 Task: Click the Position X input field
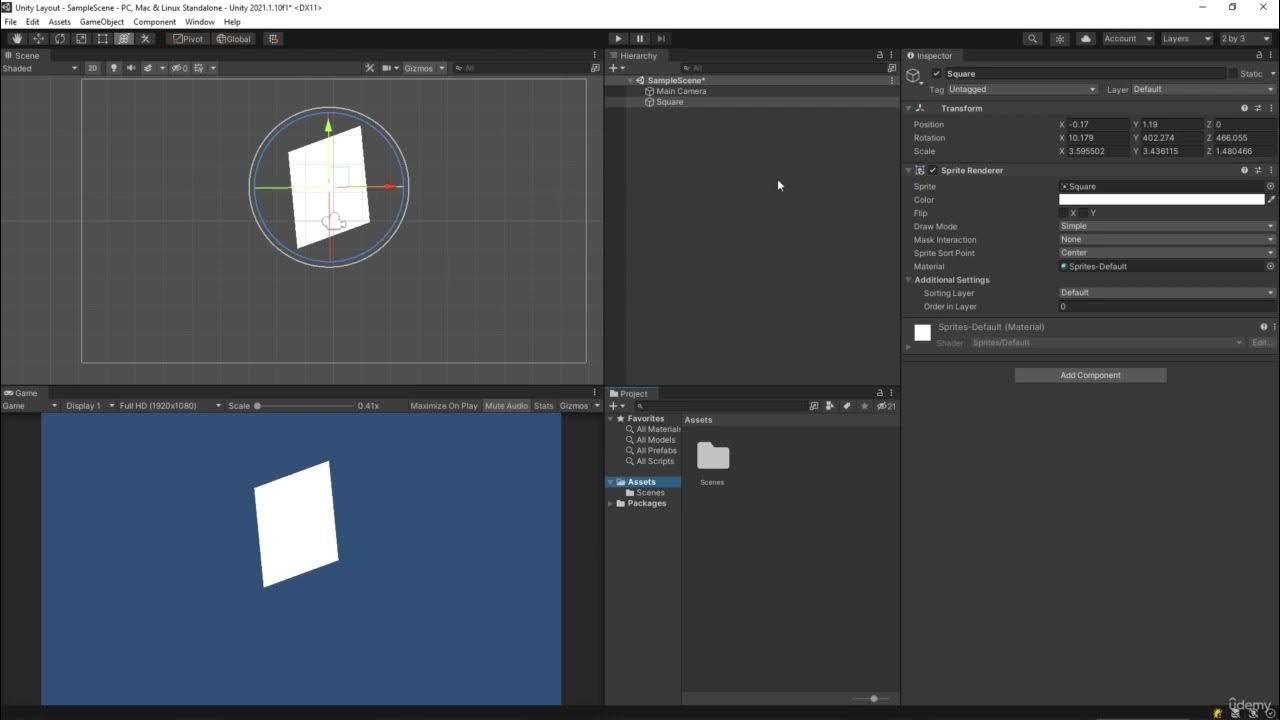(1098, 125)
